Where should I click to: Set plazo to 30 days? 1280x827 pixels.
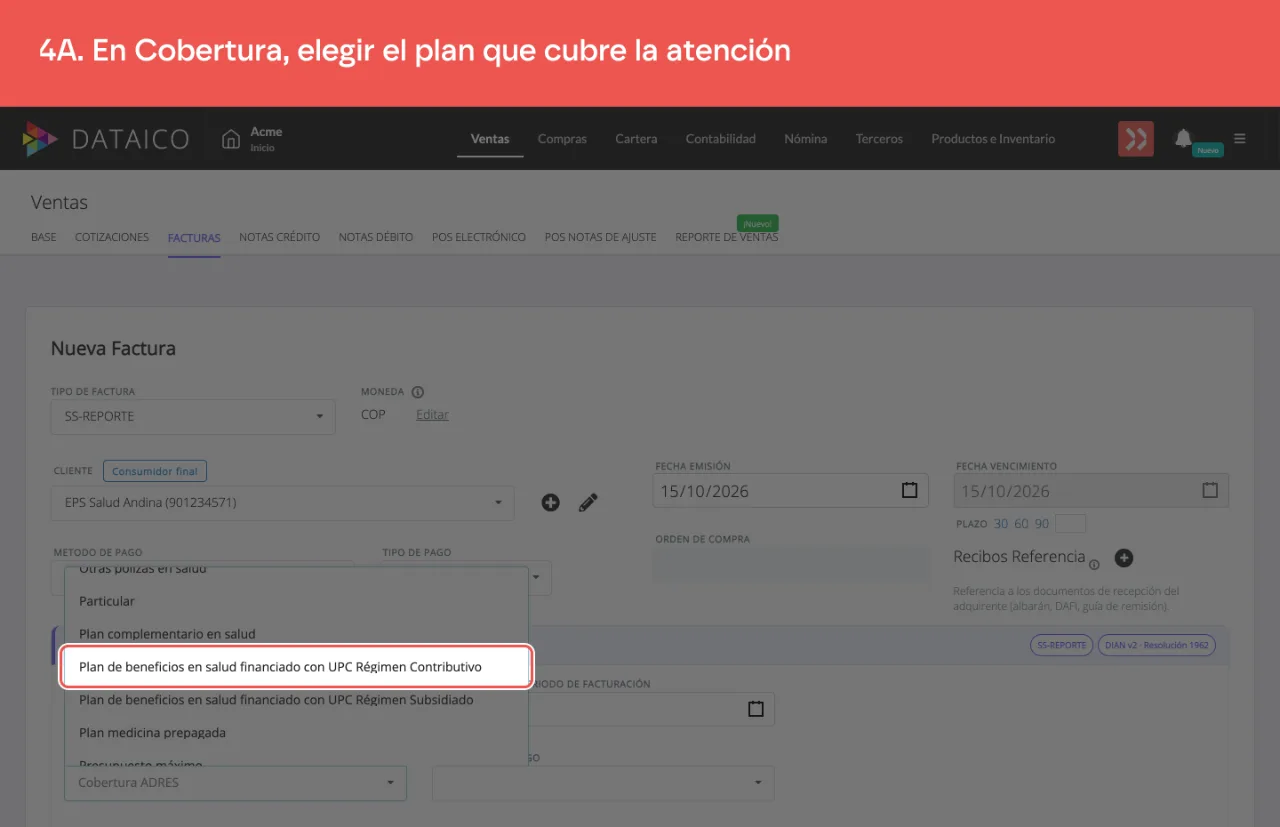pos(1001,524)
